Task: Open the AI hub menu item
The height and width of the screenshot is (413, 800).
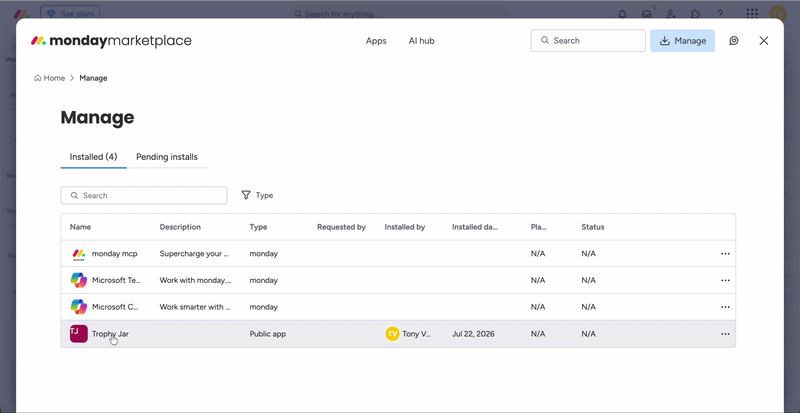Action: 421,41
